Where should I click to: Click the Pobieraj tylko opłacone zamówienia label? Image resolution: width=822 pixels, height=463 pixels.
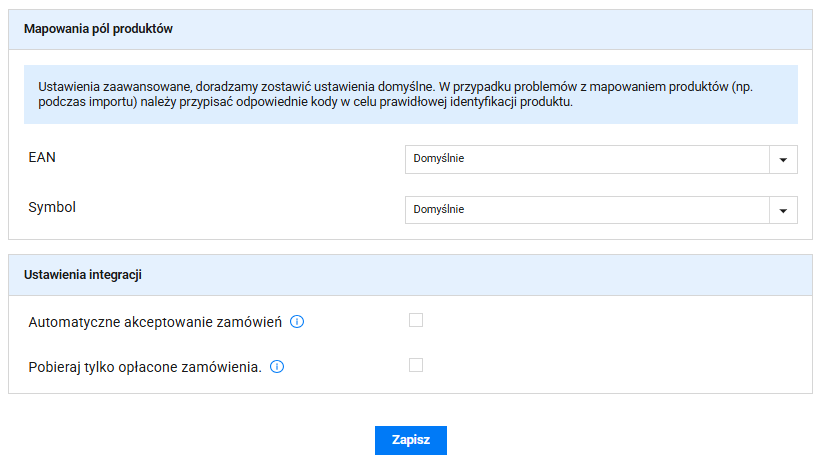point(145,367)
